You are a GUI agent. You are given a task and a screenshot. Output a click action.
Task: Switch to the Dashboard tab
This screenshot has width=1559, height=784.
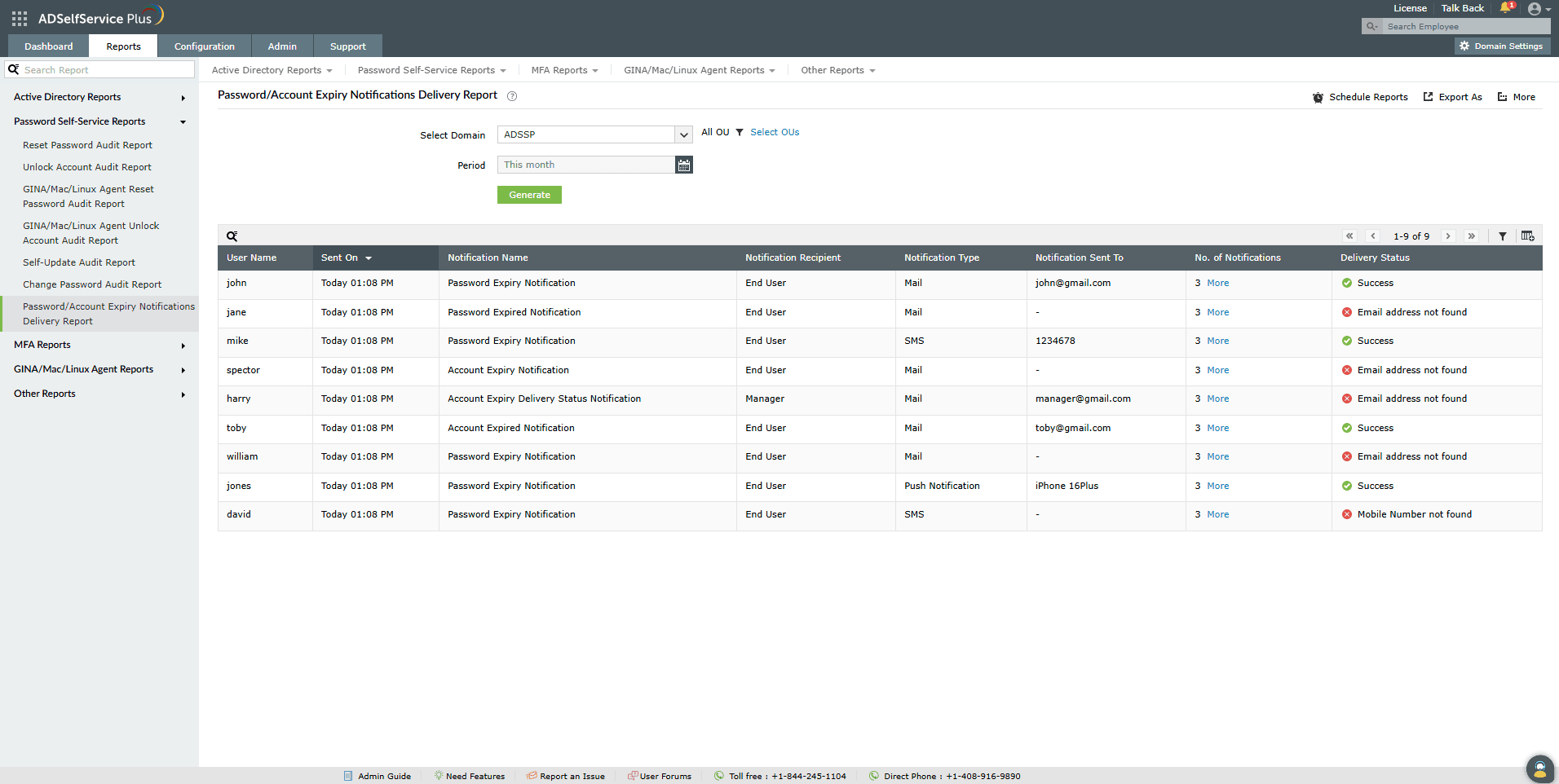point(47,46)
